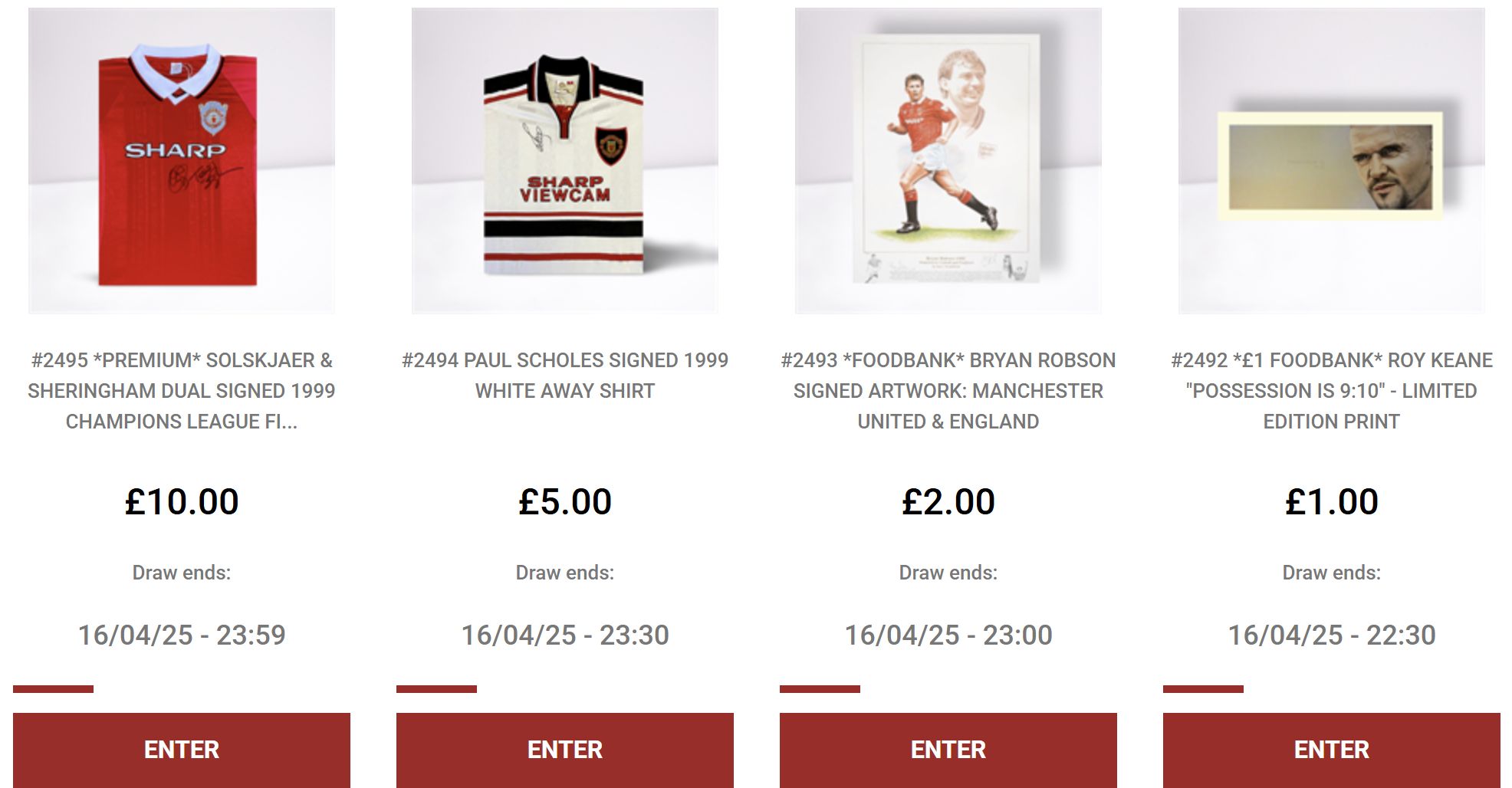This screenshot has height=788, width=1512.
Task: Click the 16/04/25 - 23:30 draw end time
Action: click(x=565, y=635)
